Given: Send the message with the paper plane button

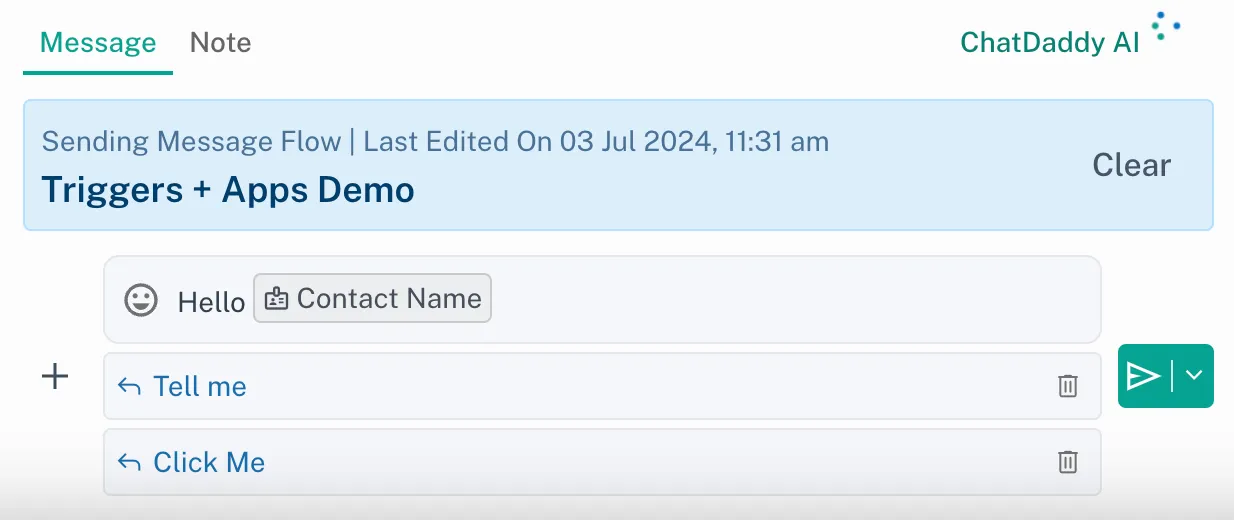Looking at the screenshot, I should click(x=1143, y=376).
